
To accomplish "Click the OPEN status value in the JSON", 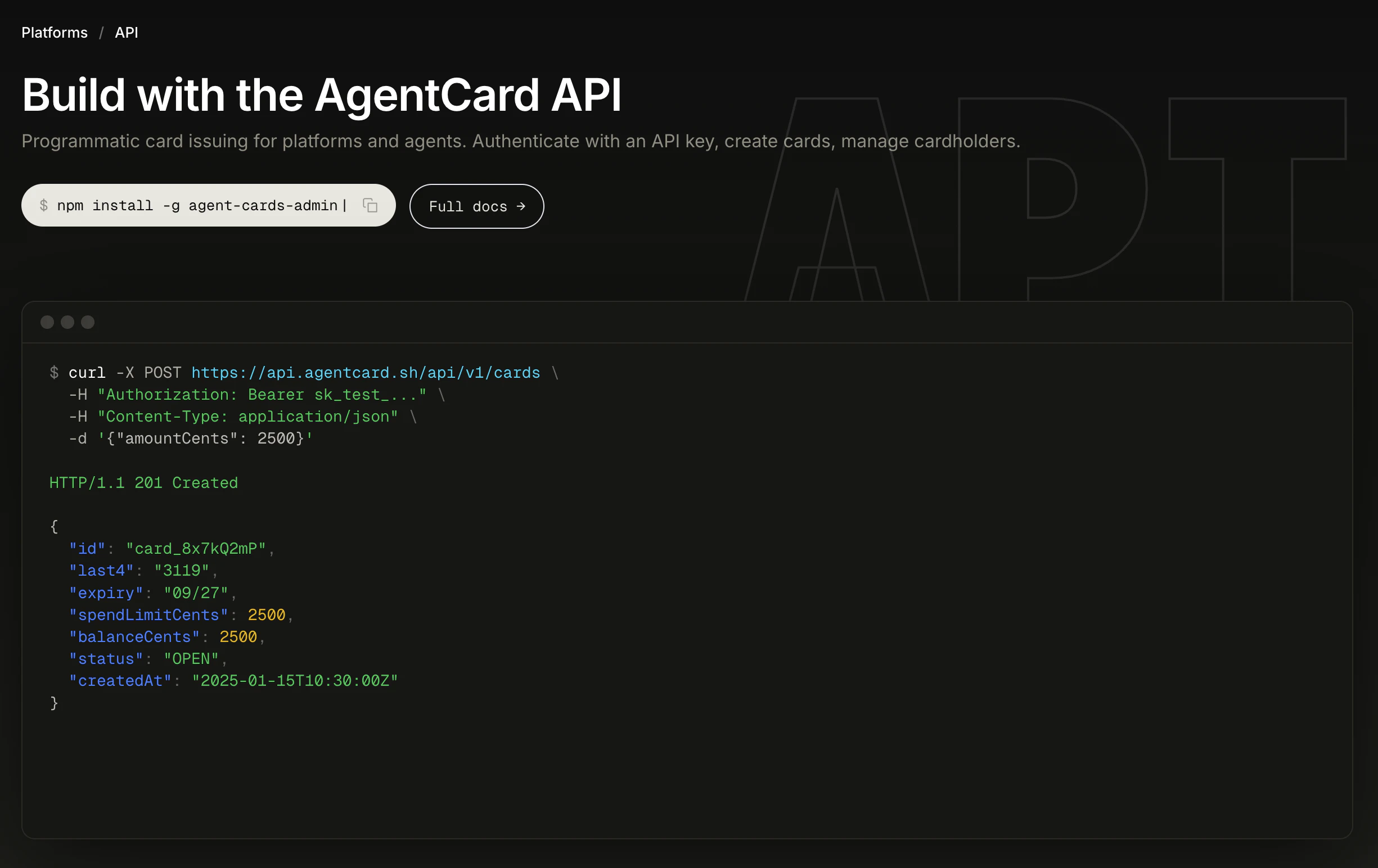I will [x=192, y=658].
